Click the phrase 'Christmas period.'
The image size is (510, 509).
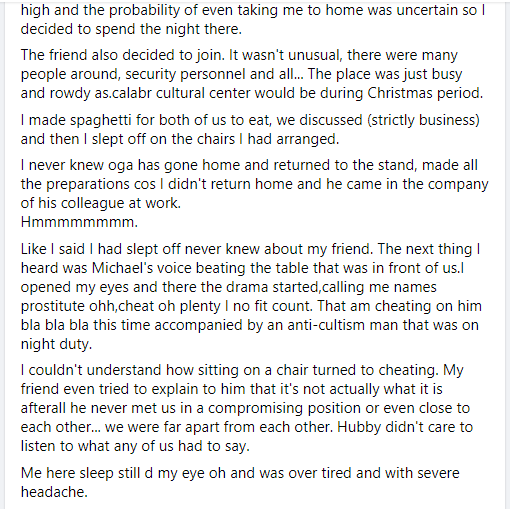425,93
